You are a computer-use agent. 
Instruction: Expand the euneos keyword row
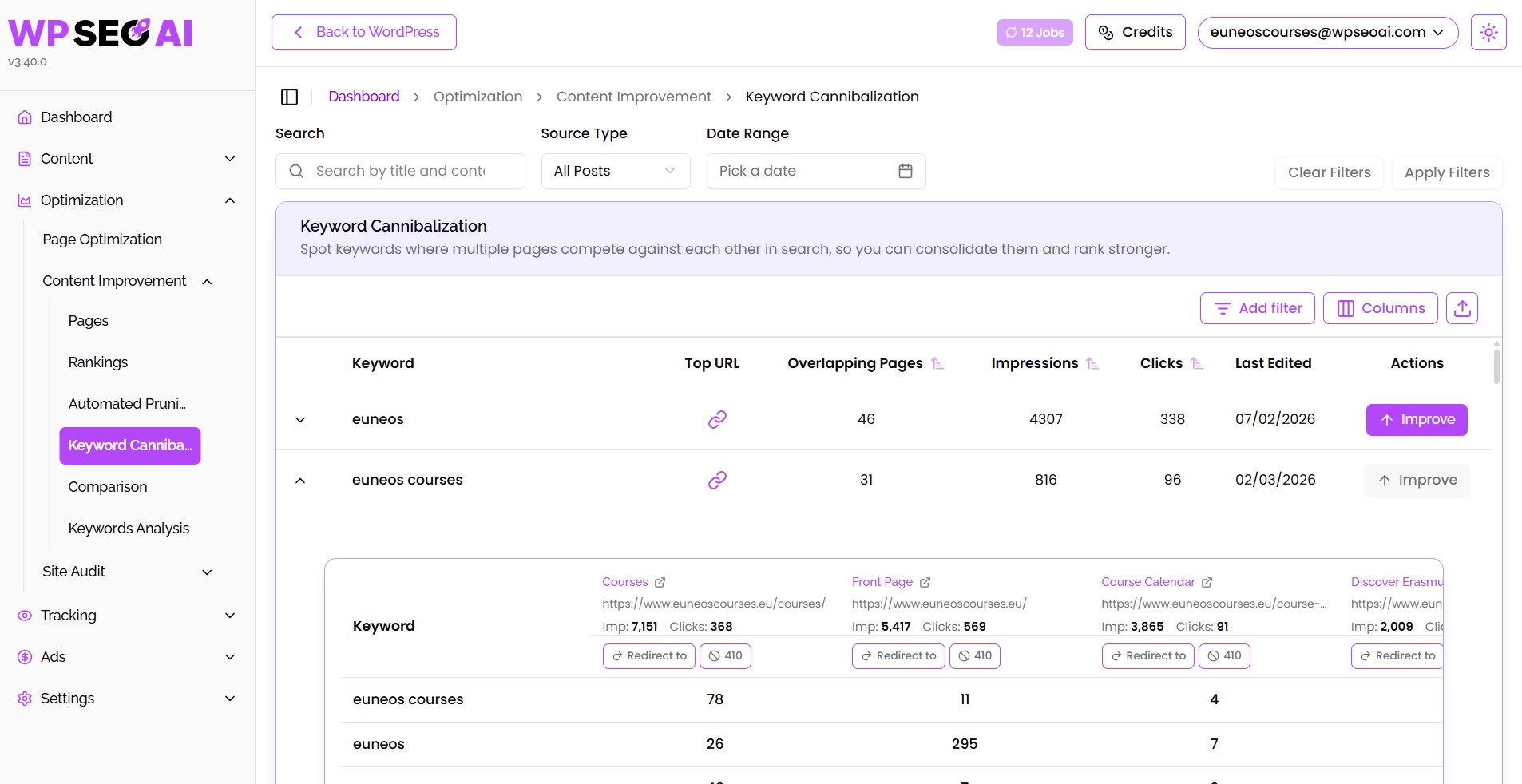coord(300,420)
